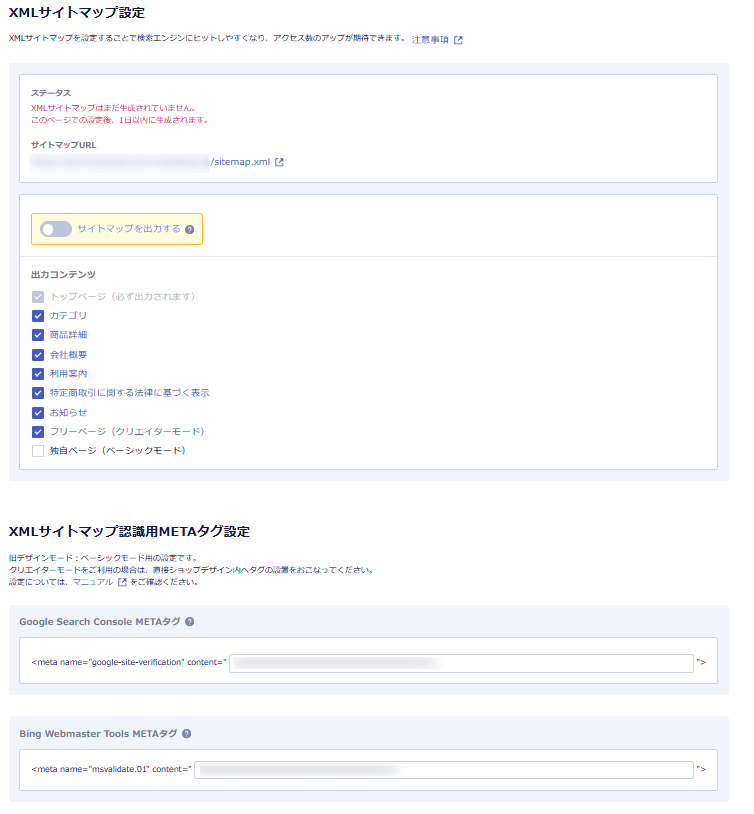Screen dimensions: 754x814
Task: Open external link icon beside 注意事項
Action: coord(458,40)
